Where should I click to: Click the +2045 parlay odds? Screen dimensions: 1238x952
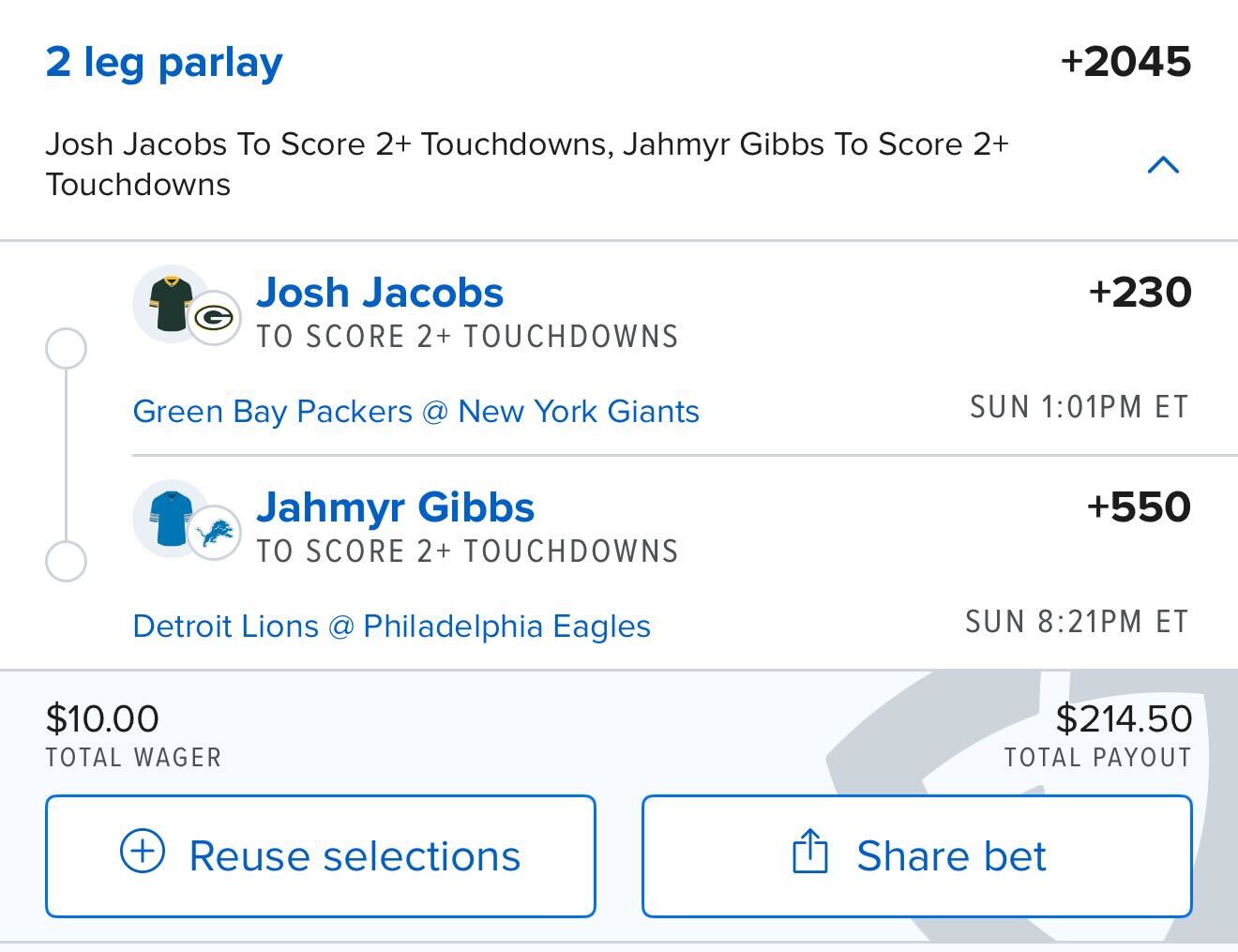(x=1125, y=62)
